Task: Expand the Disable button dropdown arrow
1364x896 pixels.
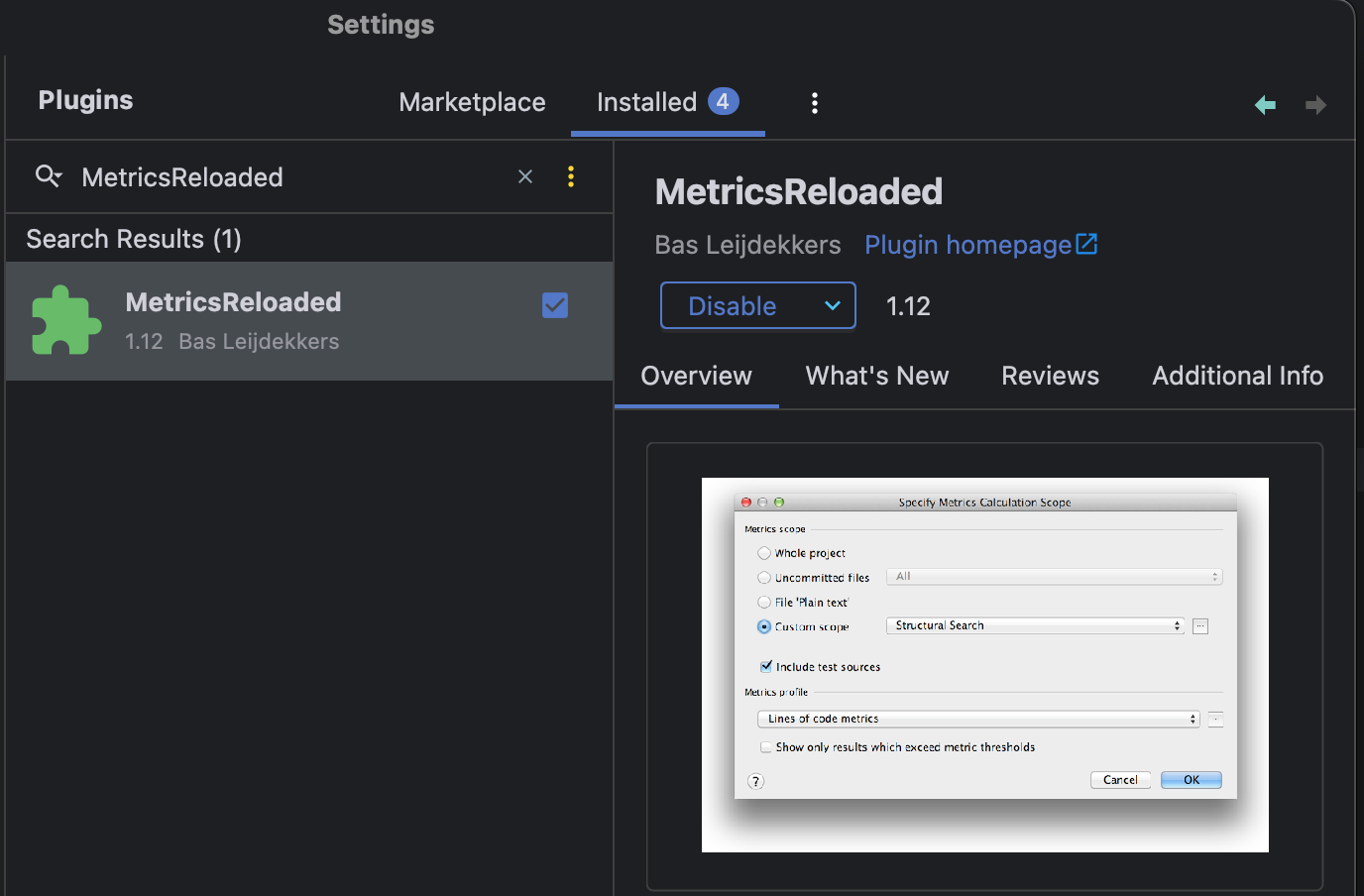Action: click(833, 306)
